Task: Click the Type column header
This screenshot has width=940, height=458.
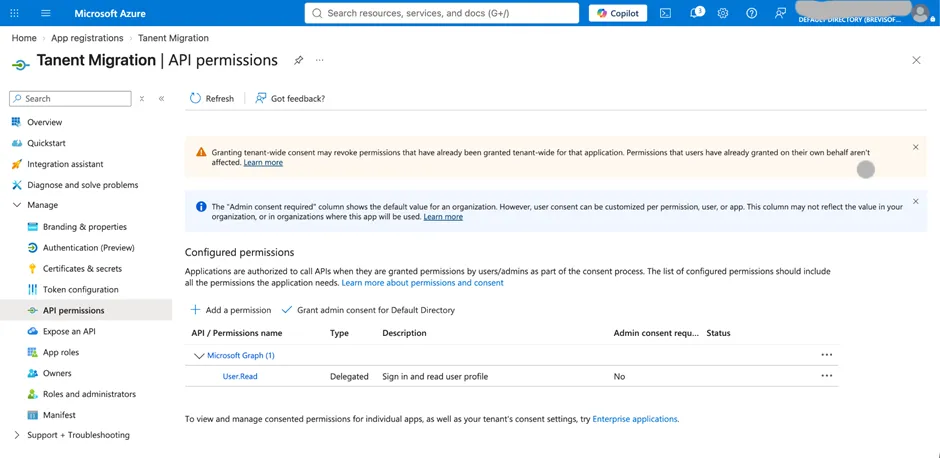Action: 339,333
